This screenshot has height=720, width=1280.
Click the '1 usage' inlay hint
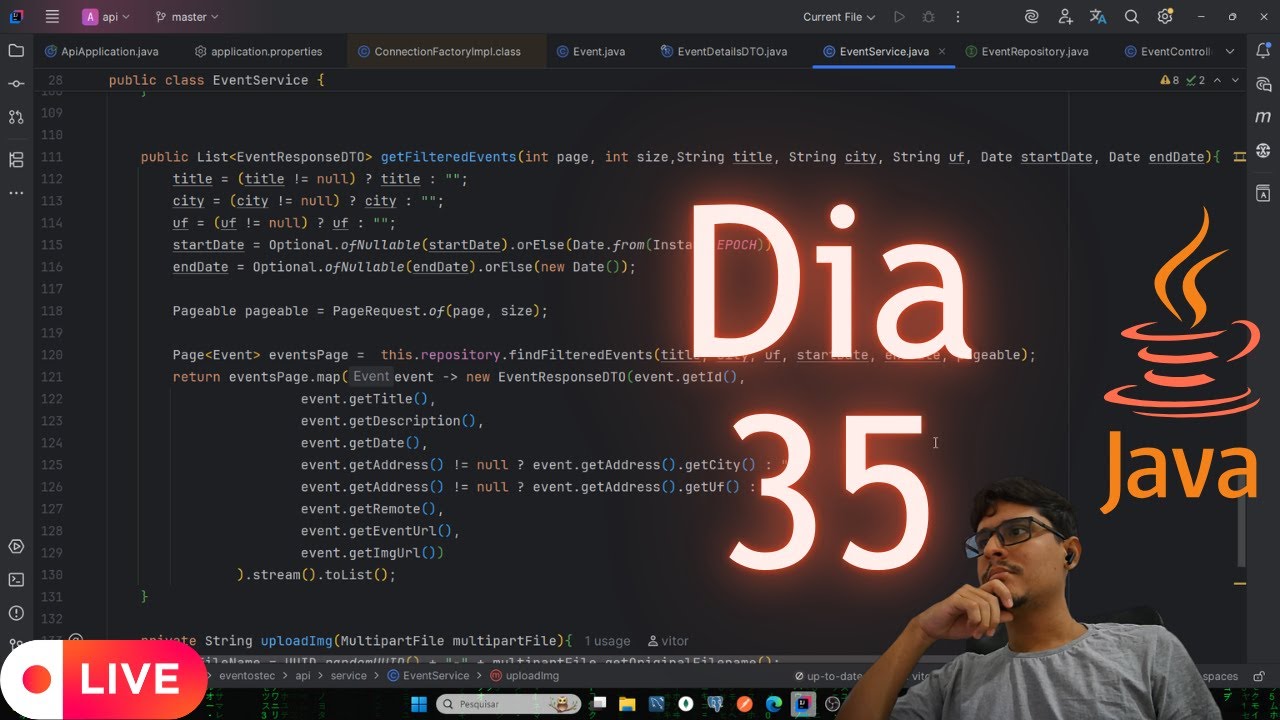607,641
